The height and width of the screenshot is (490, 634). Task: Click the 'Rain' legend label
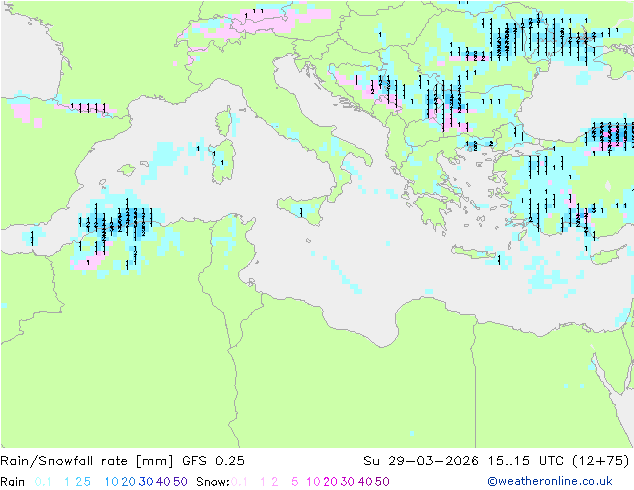coord(13,482)
